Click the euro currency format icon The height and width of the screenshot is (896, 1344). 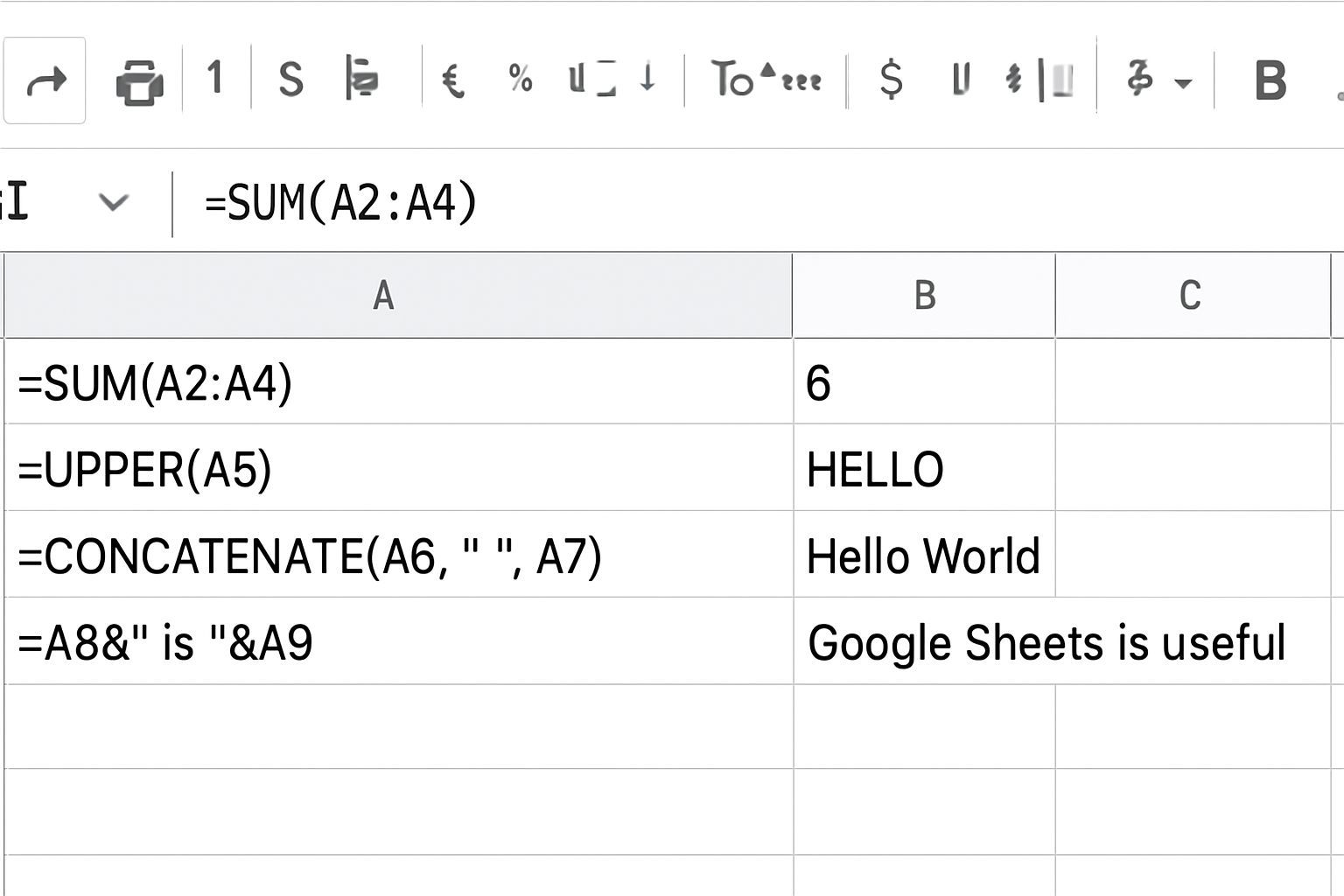pos(452,80)
